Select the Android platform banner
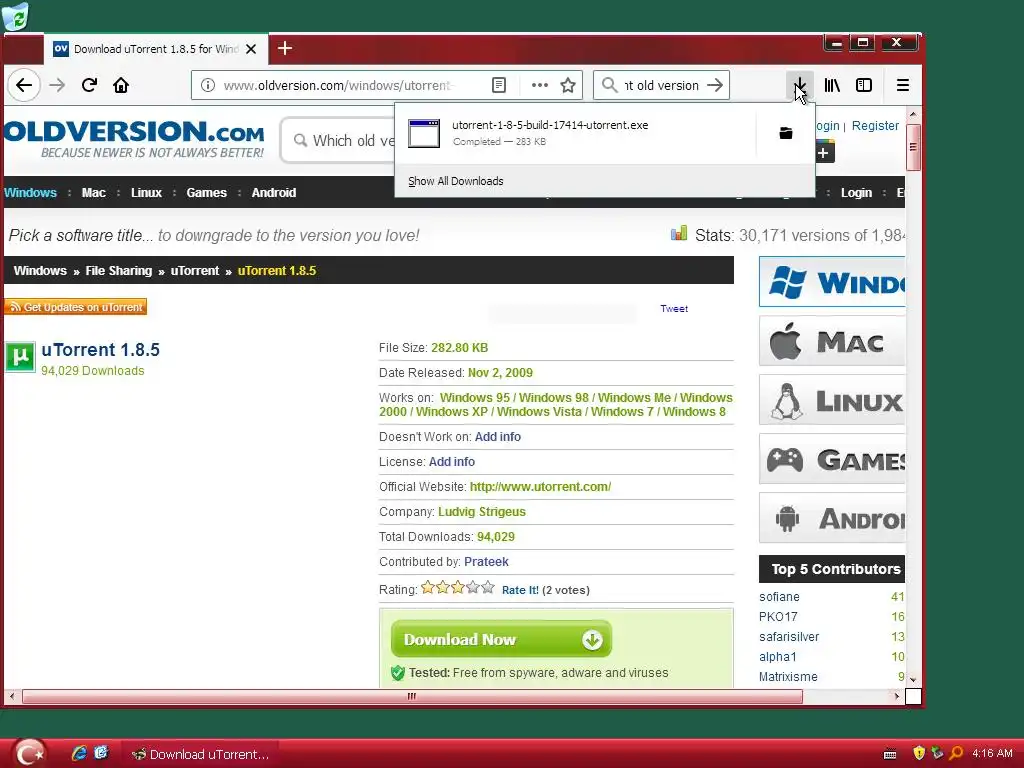 [832, 518]
